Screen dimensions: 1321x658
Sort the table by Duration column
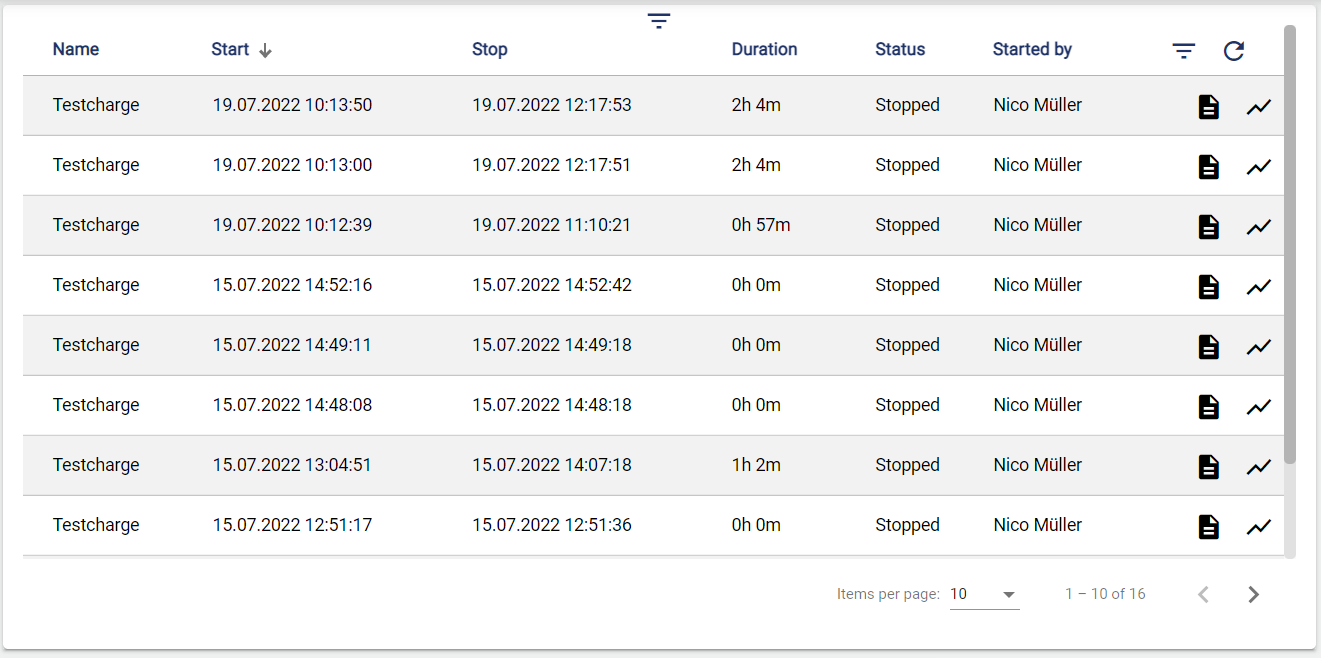pos(764,50)
